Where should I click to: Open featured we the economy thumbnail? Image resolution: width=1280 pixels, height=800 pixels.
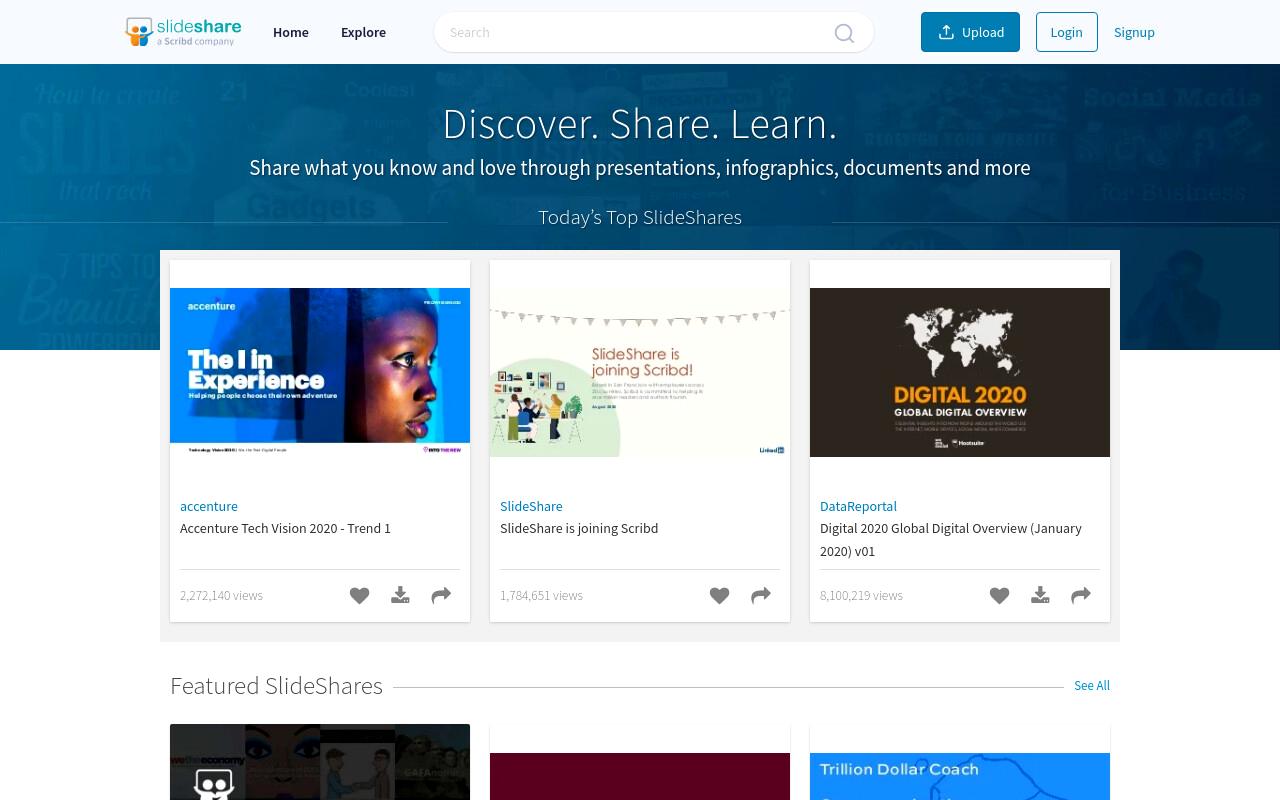click(x=320, y=762)
